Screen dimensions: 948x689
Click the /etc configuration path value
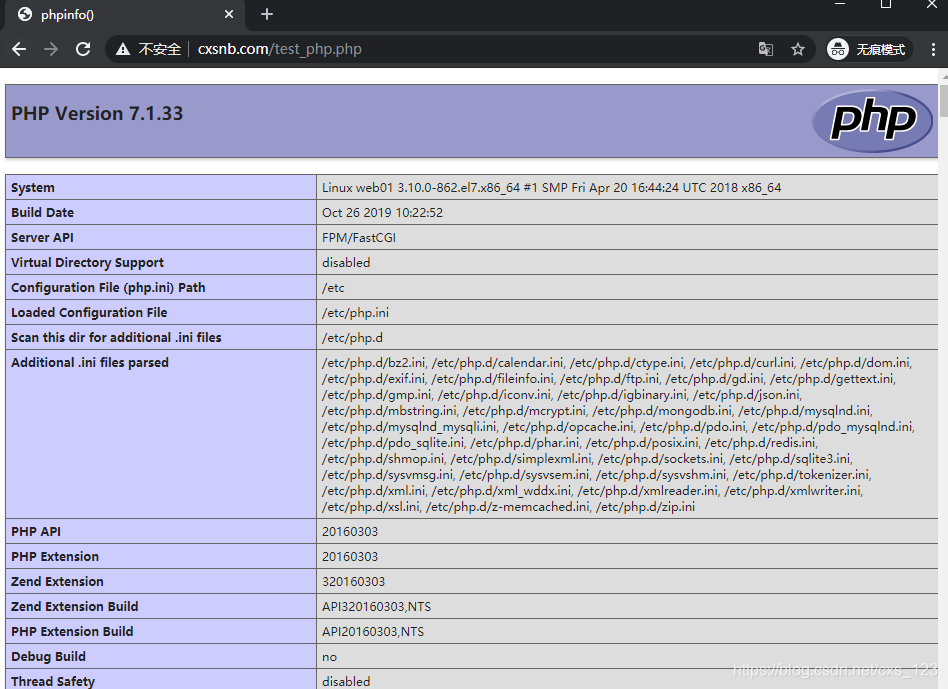tap(333, 288)
